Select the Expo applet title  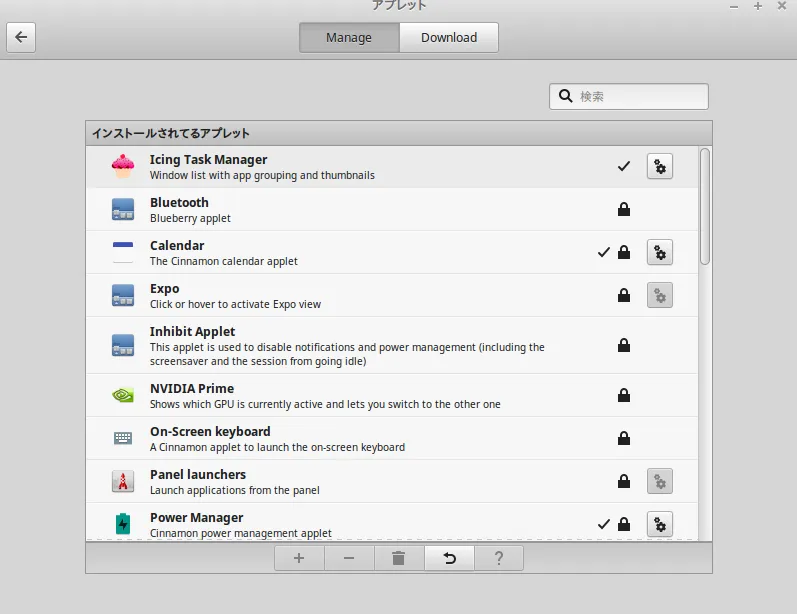tap(165, 289)
